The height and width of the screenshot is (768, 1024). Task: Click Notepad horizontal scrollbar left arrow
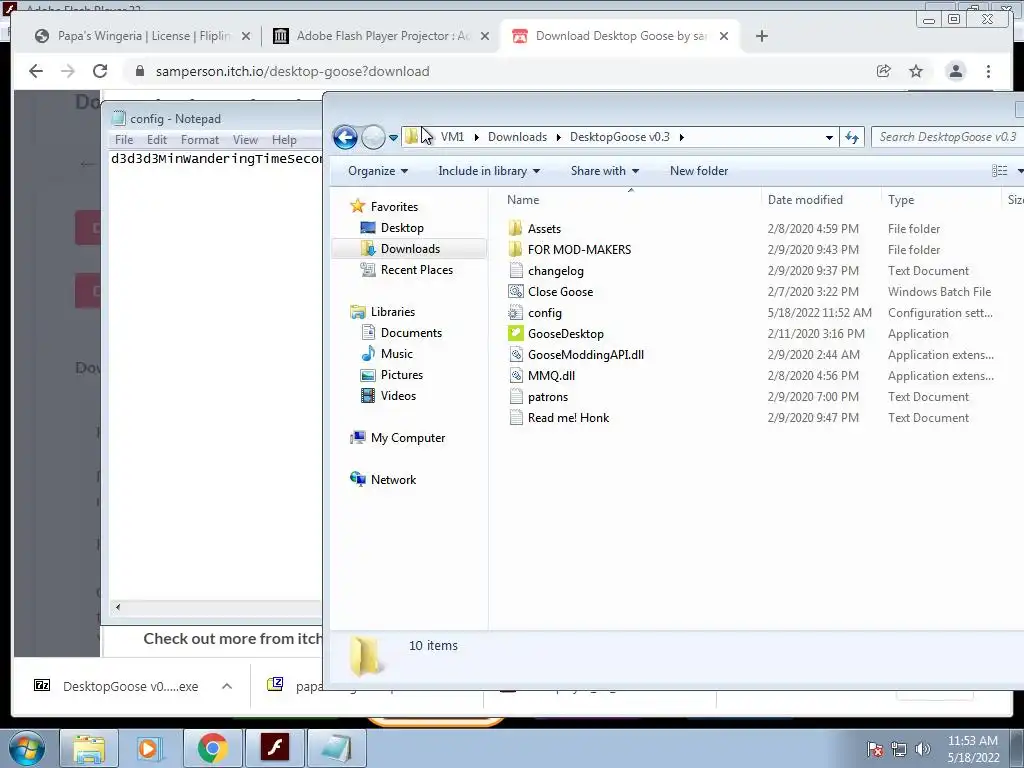118,607
